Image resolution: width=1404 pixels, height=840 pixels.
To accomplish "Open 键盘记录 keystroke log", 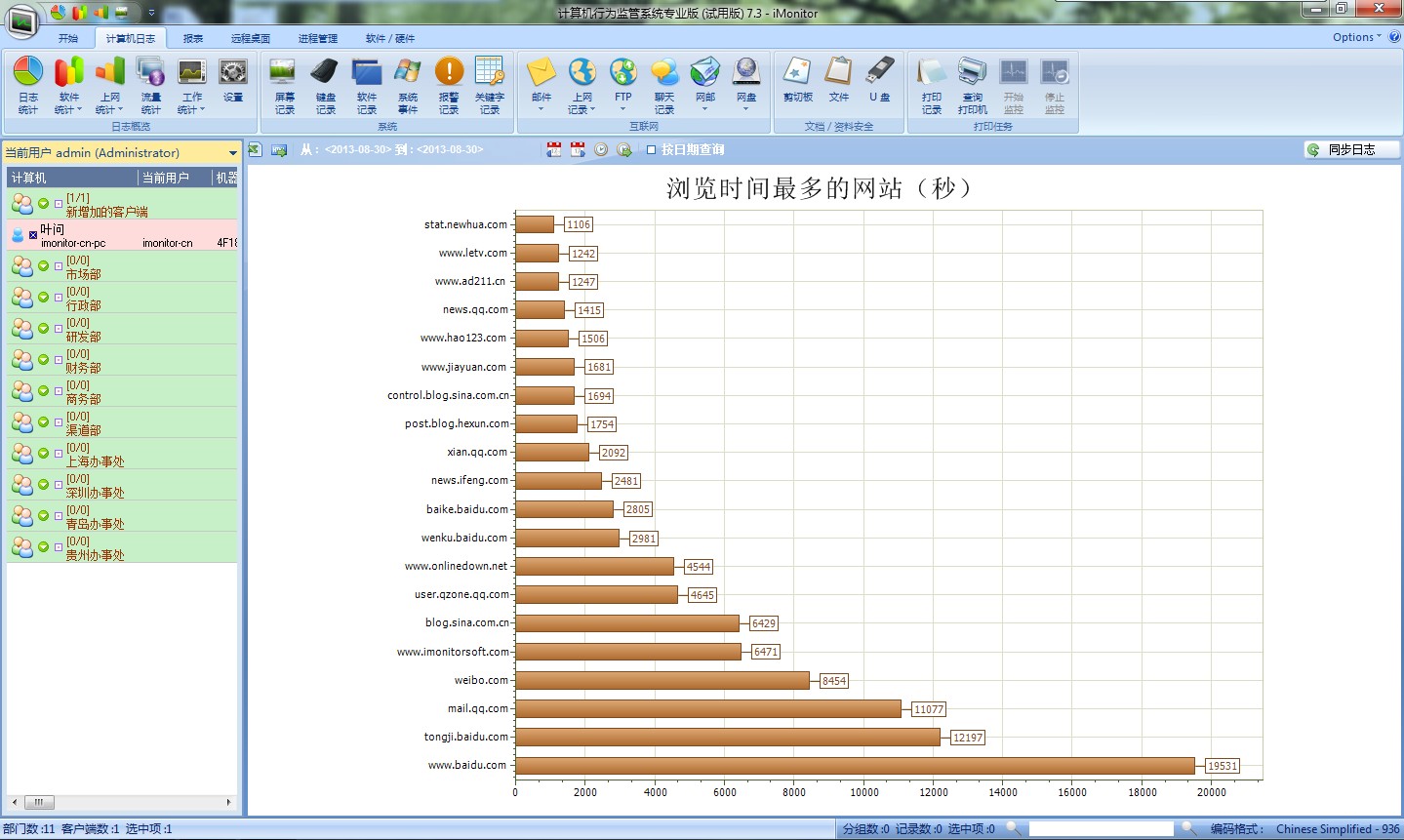I will [325, 85].
